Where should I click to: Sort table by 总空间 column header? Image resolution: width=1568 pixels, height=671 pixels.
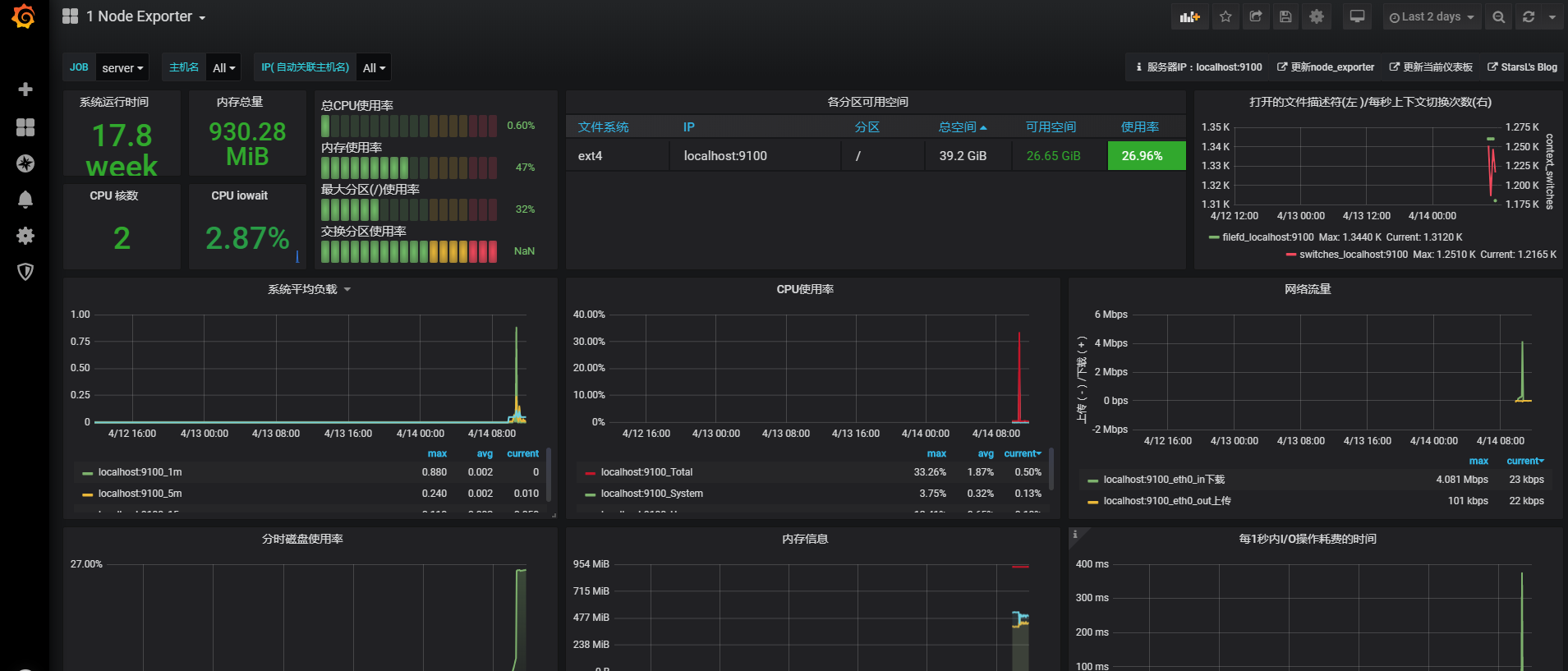[963, 127]
